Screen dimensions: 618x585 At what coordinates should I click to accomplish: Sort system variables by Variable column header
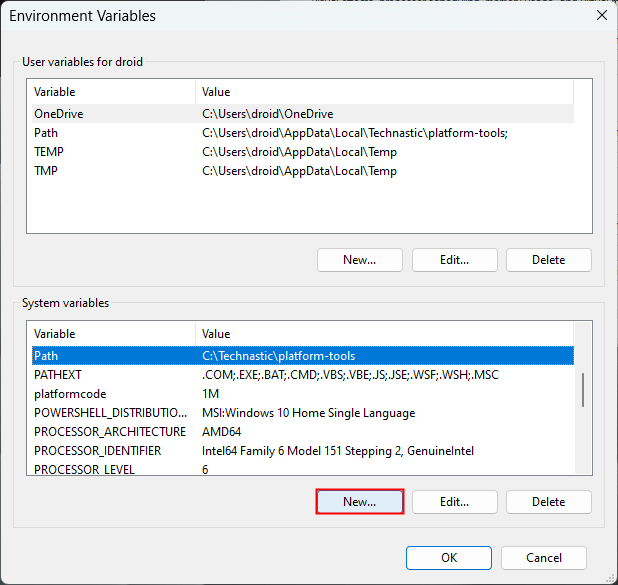[x=112, y=334]
